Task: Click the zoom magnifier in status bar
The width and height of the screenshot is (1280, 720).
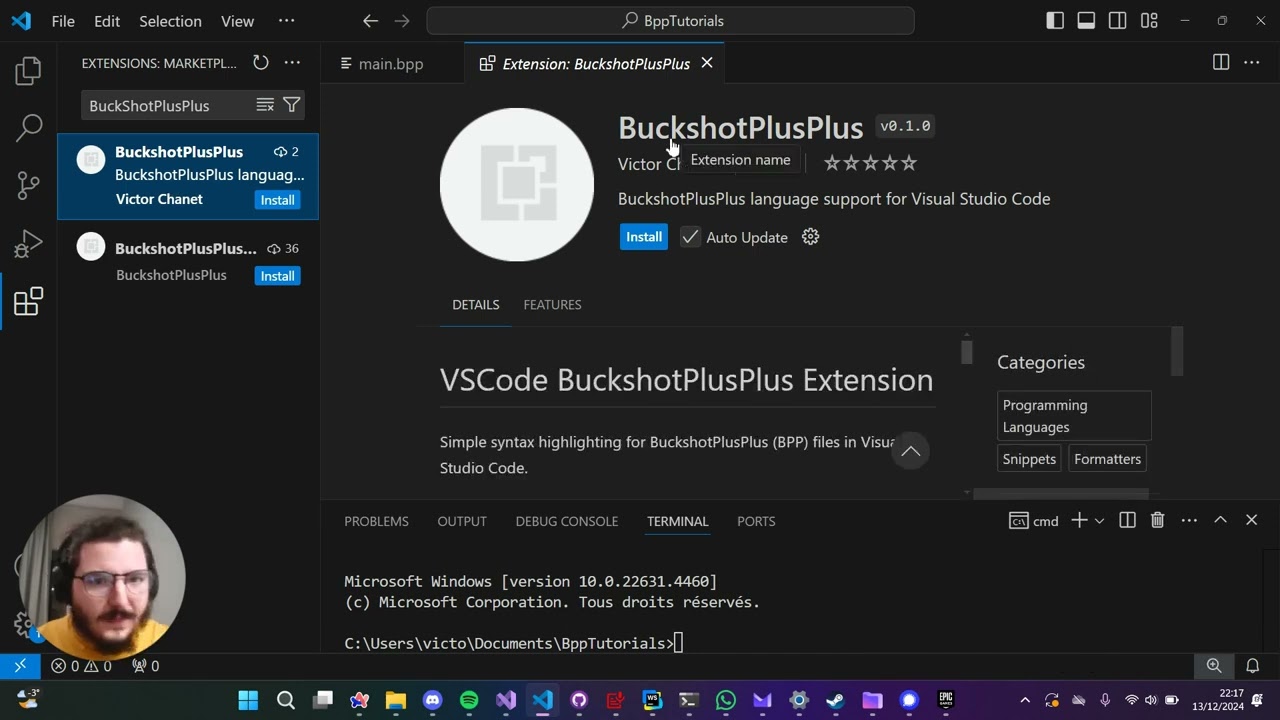Action: (1214, 665)
